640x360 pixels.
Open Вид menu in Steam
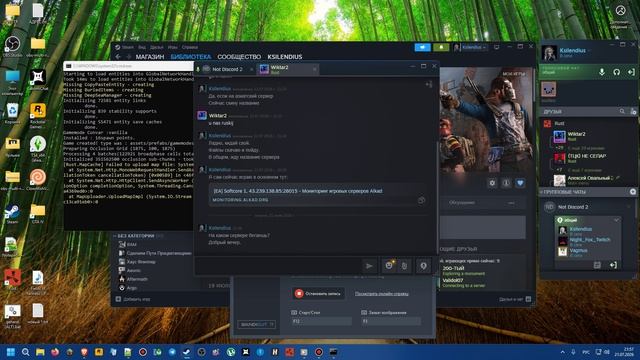[142, 47]
